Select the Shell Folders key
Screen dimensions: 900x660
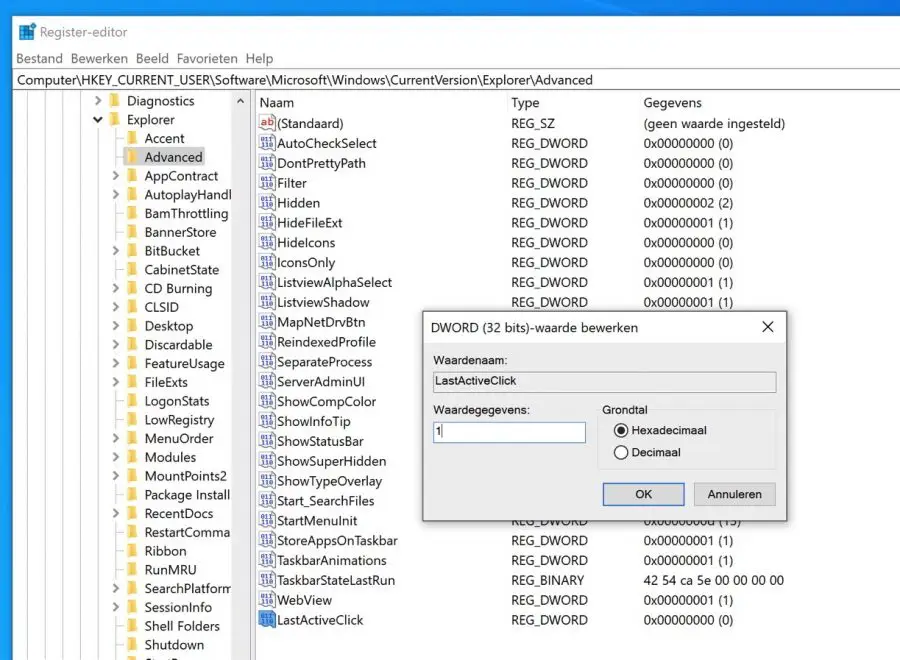[182, 626]
